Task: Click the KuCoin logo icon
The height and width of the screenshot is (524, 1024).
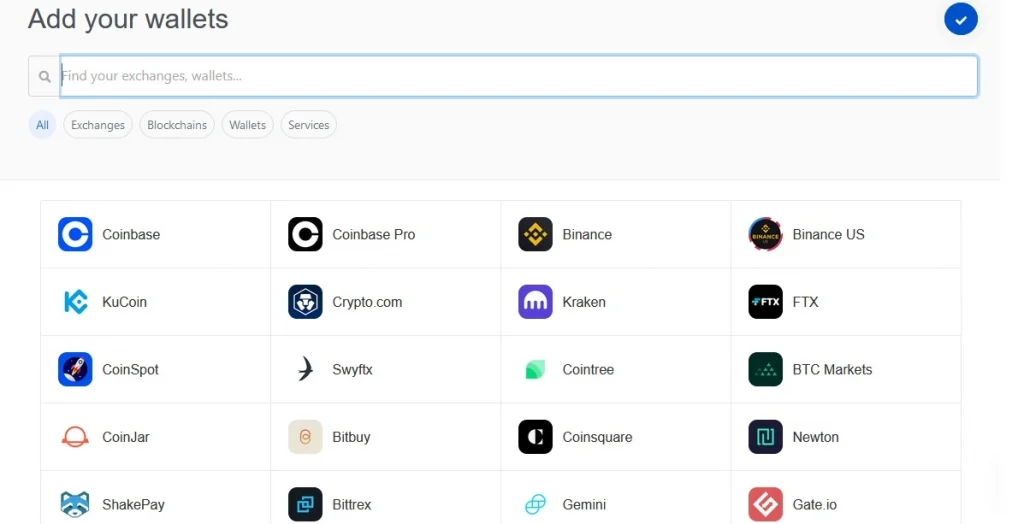Action: 75,302
